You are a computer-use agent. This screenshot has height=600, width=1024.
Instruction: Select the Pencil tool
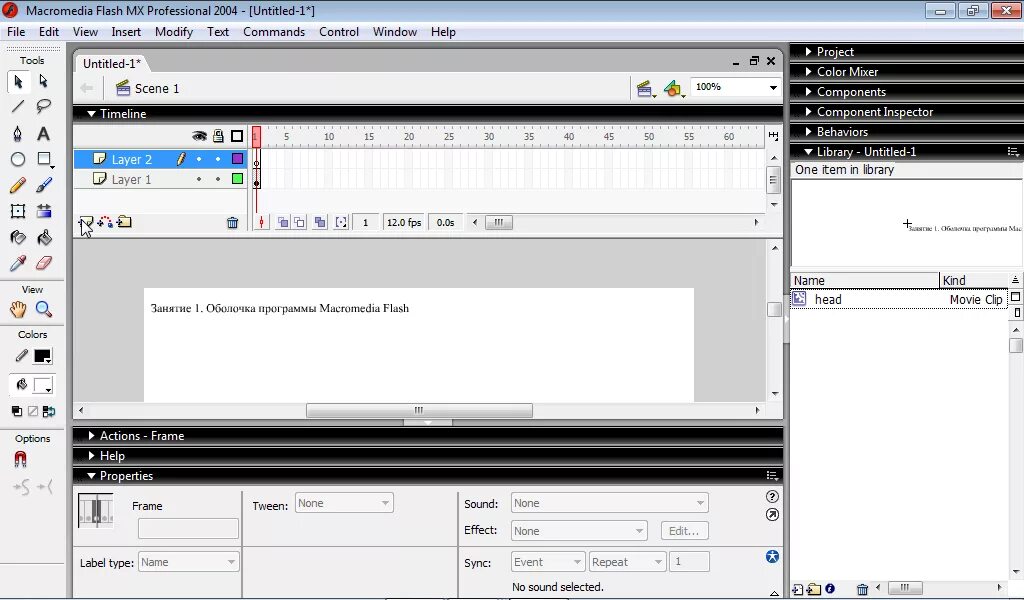click(x=18, y=185)
